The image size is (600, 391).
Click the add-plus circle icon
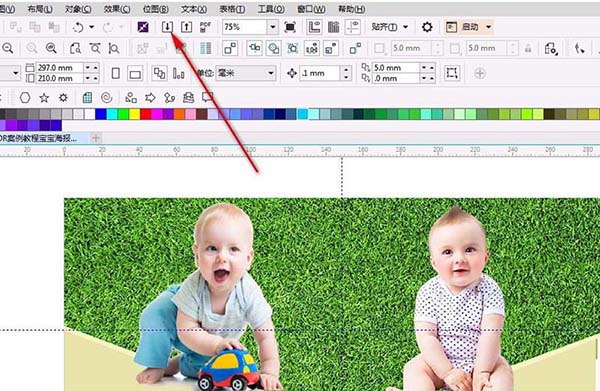480,73
